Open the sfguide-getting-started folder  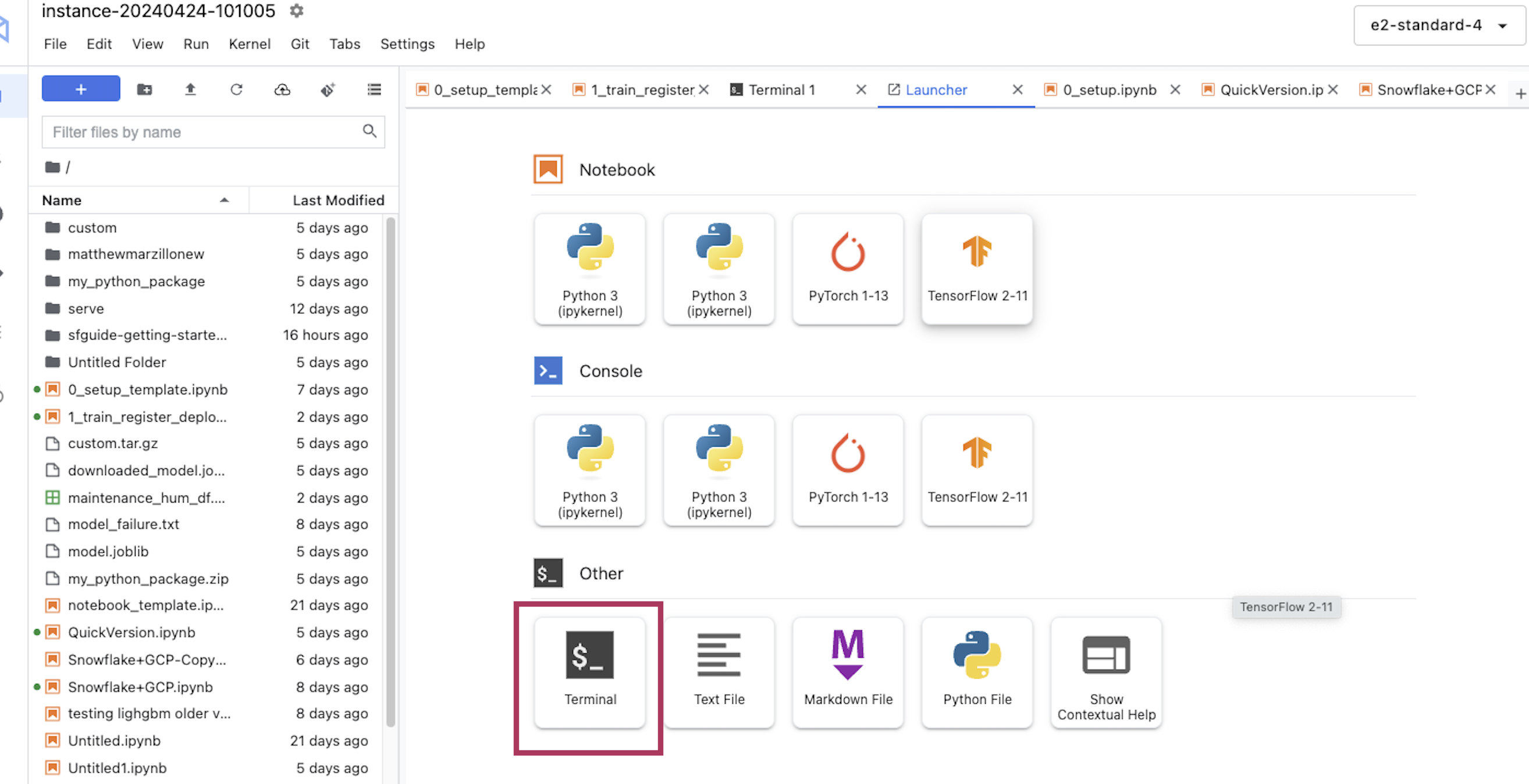(147, 335)
